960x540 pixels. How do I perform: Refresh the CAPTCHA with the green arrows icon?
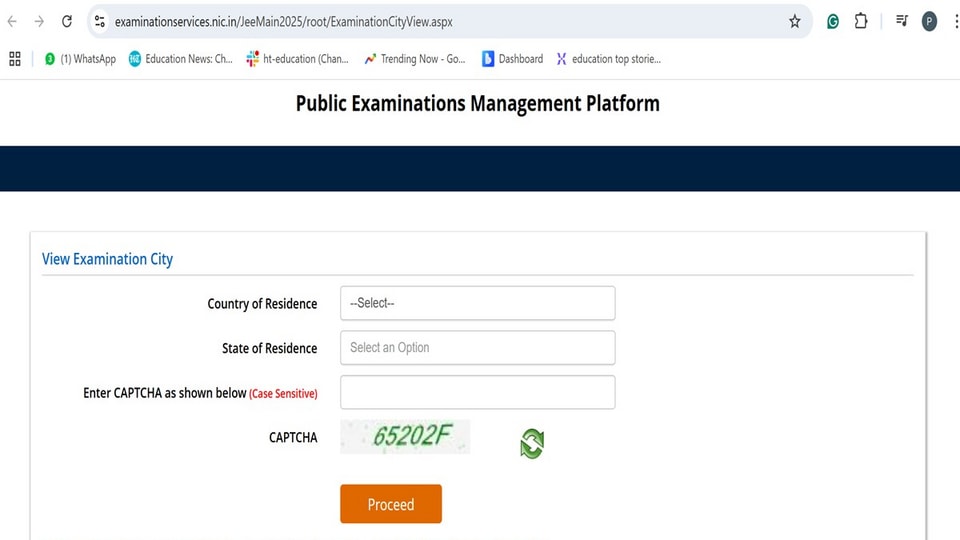[532, 443]
